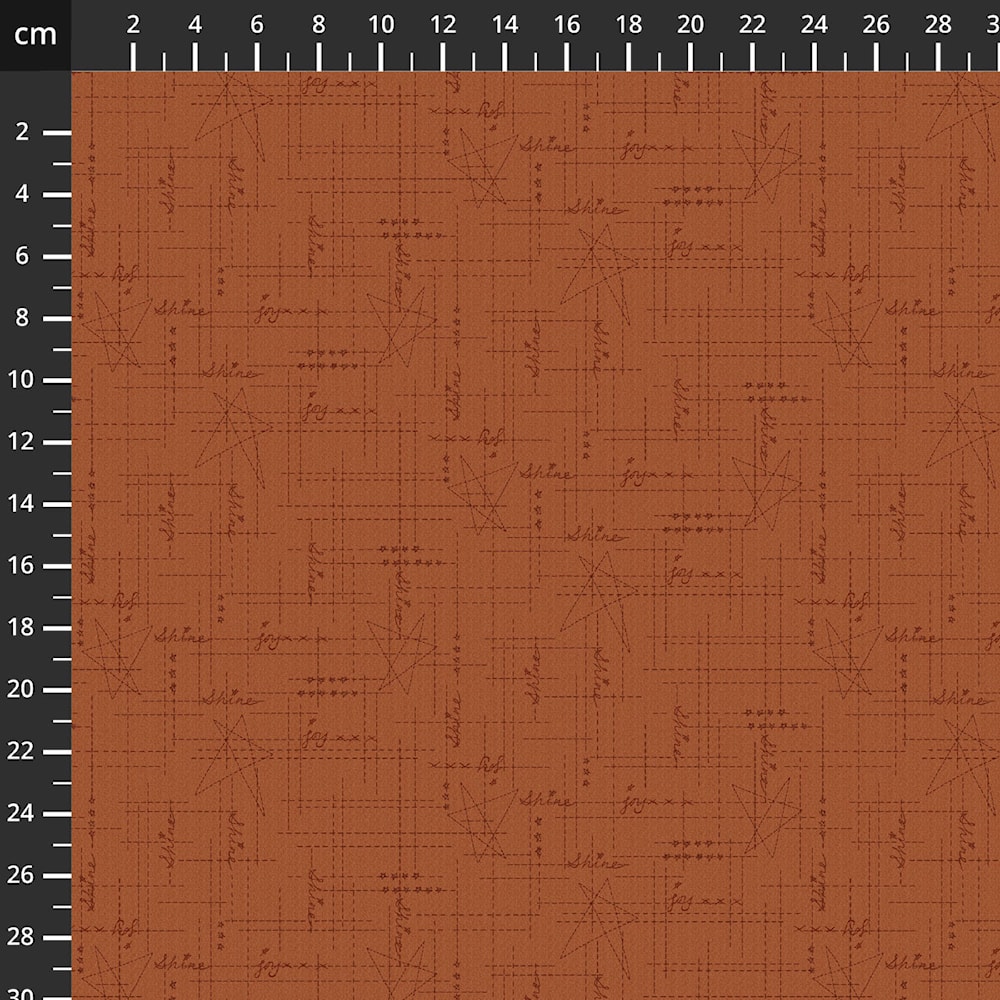Viewport: 1000px width, 1000px height.
Task: Click the 20 mark on top ruler
Action: [691, 26]
